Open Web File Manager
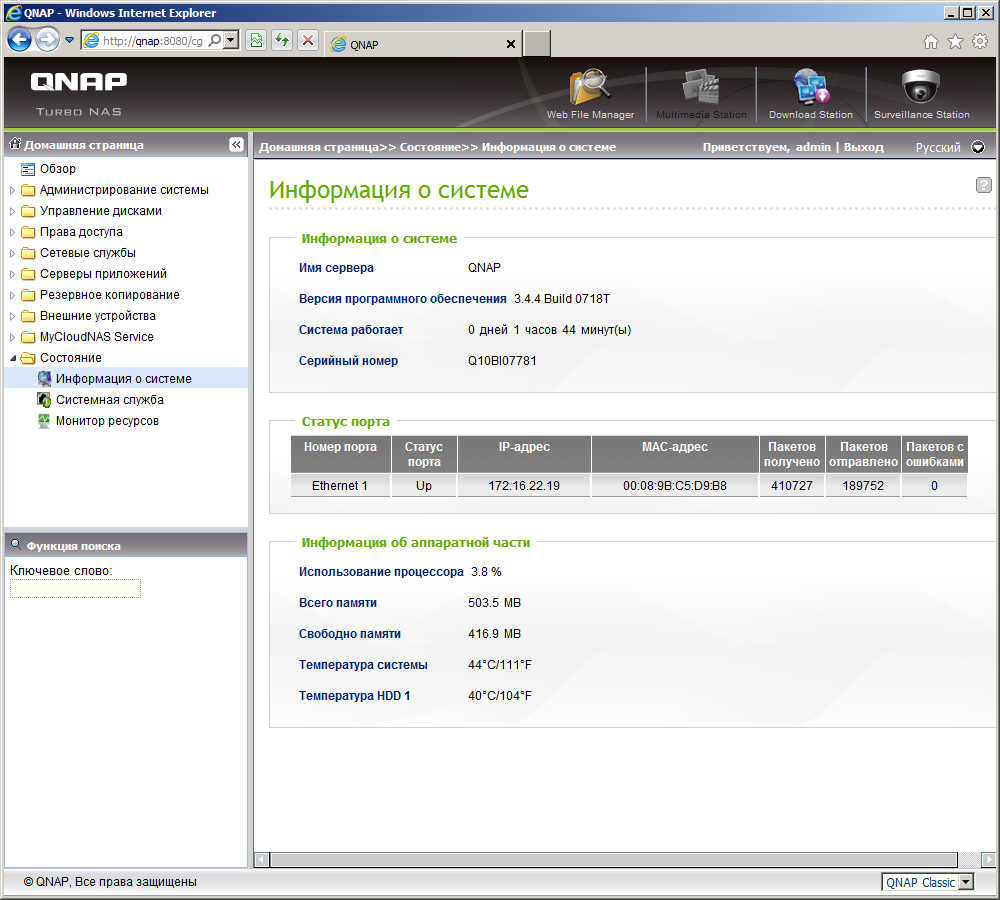This screenshot has height=900, width=1000. 590,94
